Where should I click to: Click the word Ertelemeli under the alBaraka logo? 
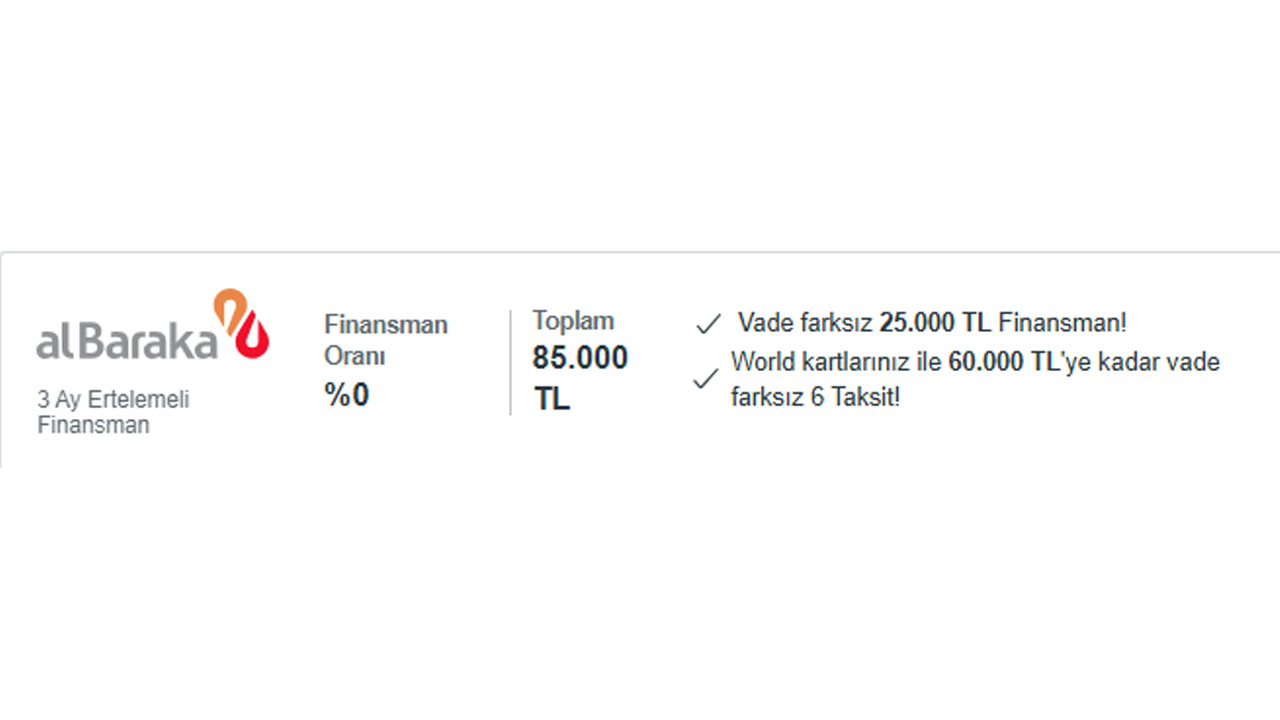pyautogui.click(x=137, y=399)
